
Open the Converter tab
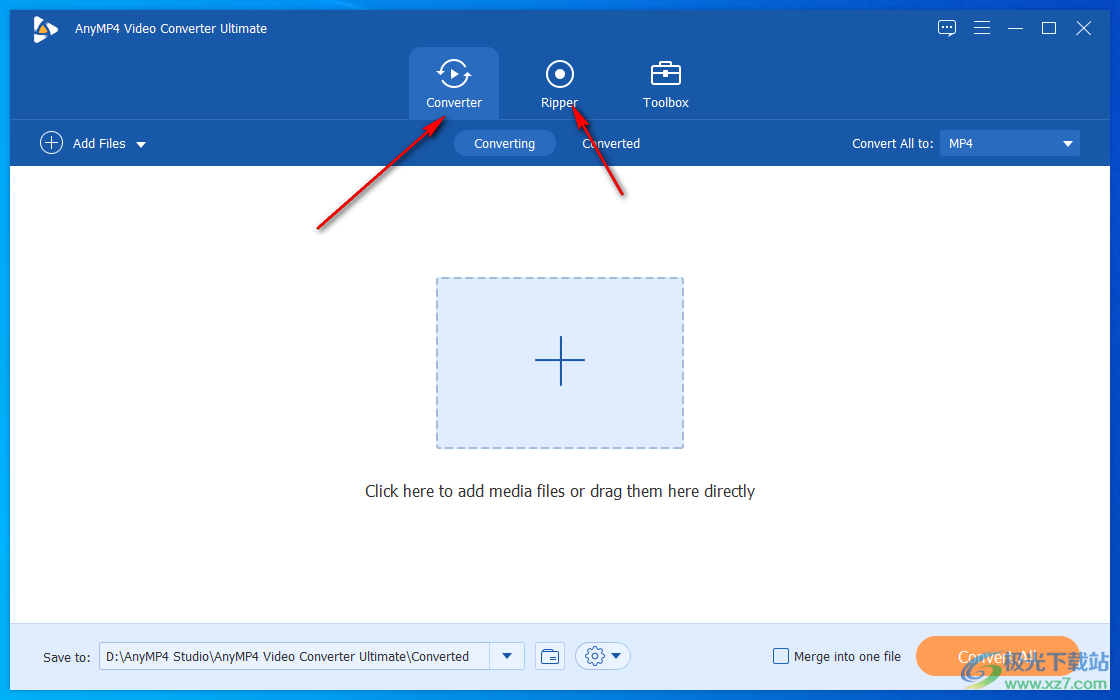click(x=454, y=84)
